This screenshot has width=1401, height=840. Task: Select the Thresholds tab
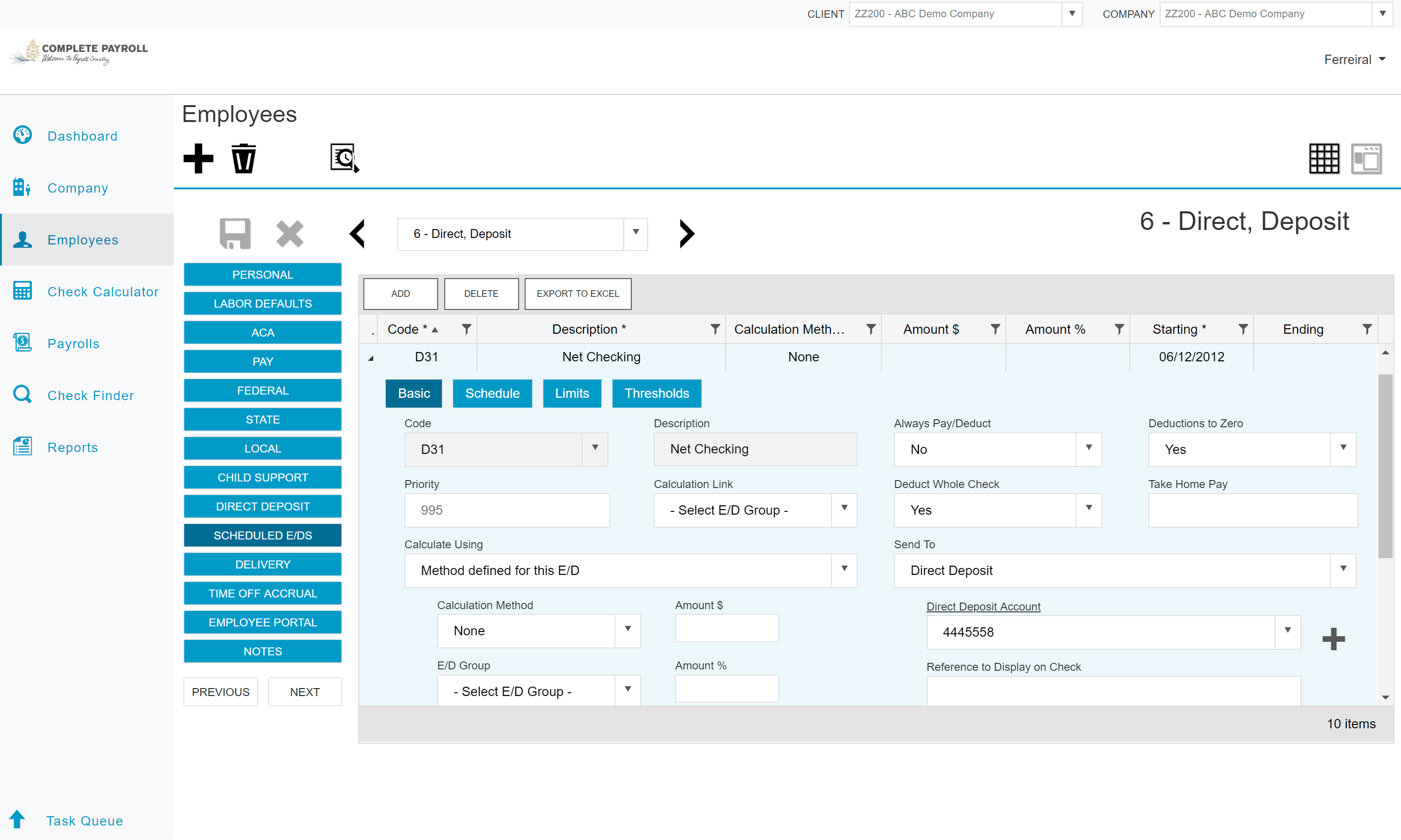click(x=656, y=392)
